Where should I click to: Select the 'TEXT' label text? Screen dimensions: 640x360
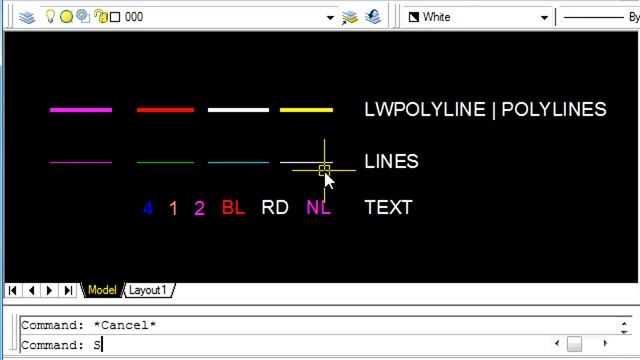pos(388,207)
